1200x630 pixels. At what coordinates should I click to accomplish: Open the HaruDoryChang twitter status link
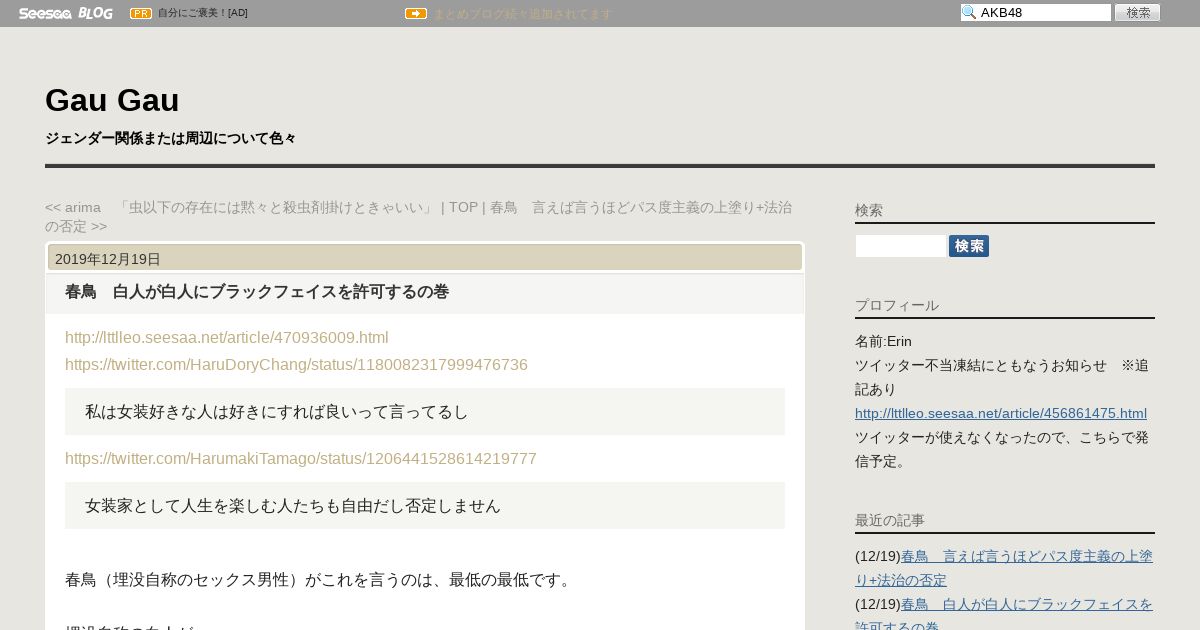[296, 364]
